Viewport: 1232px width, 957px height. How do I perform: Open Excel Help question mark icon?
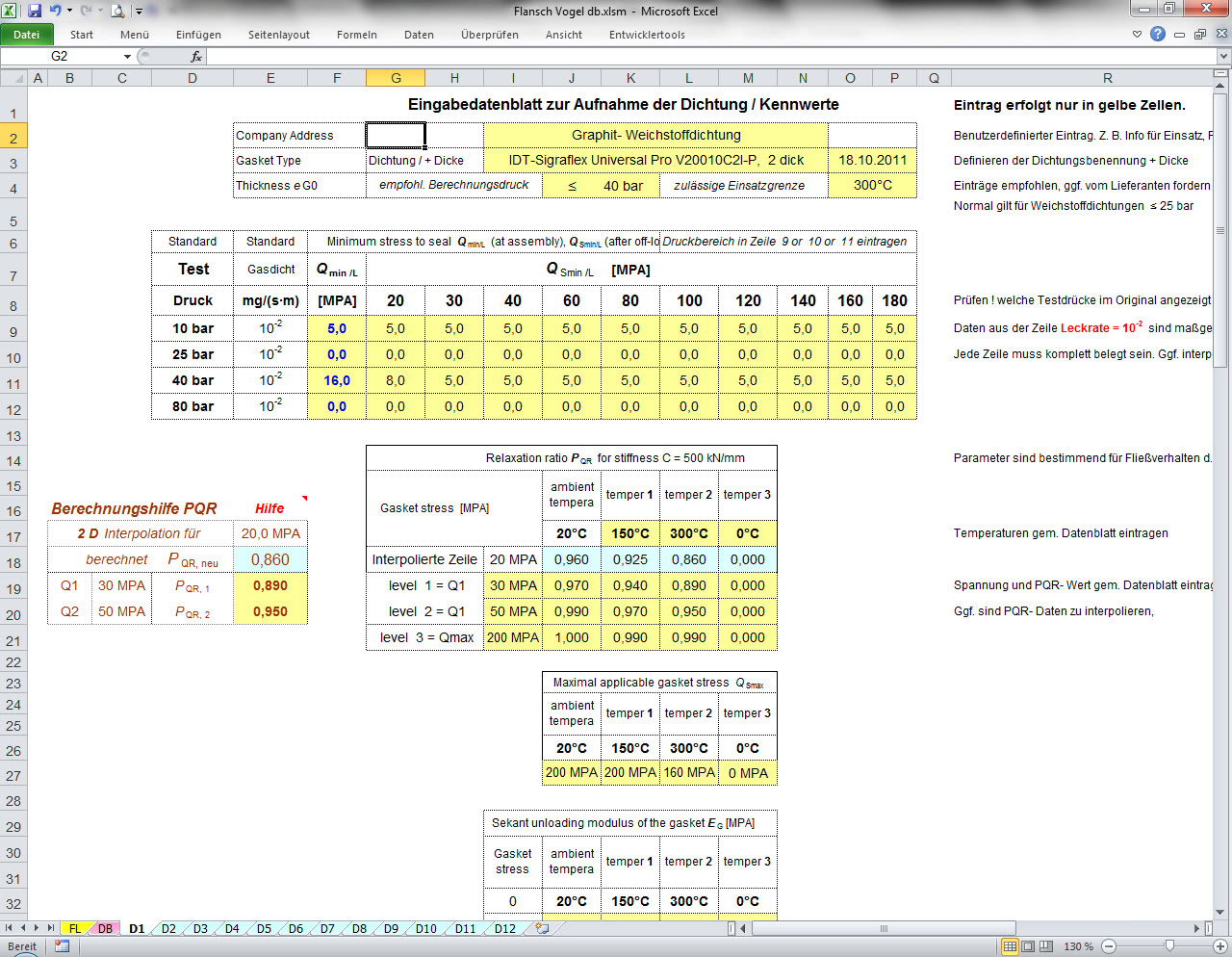click(1158, 34)
